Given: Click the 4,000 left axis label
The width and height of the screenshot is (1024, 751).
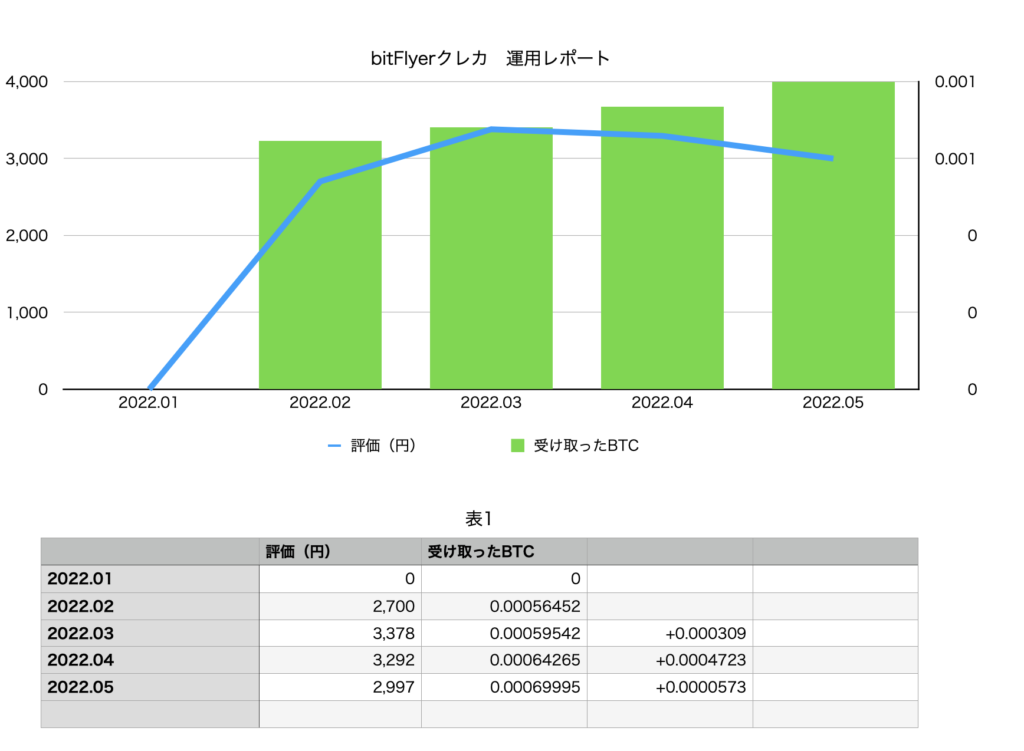Looking at the screenshot, I should tap(27, 82).
